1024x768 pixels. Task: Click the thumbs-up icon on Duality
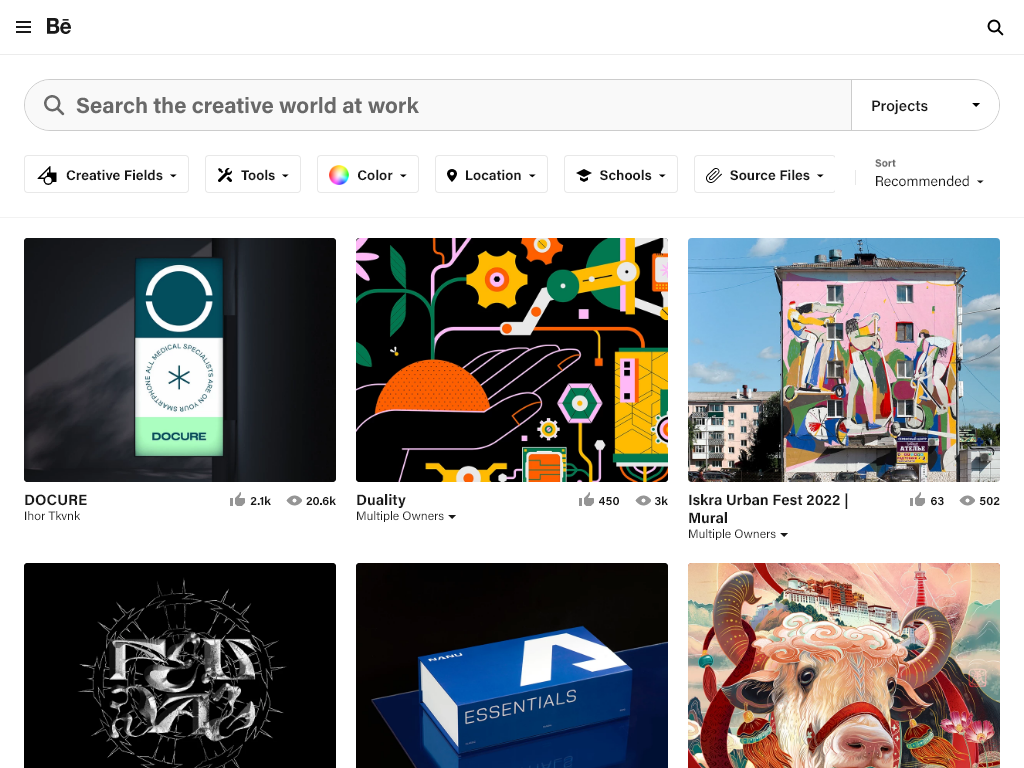586,500
